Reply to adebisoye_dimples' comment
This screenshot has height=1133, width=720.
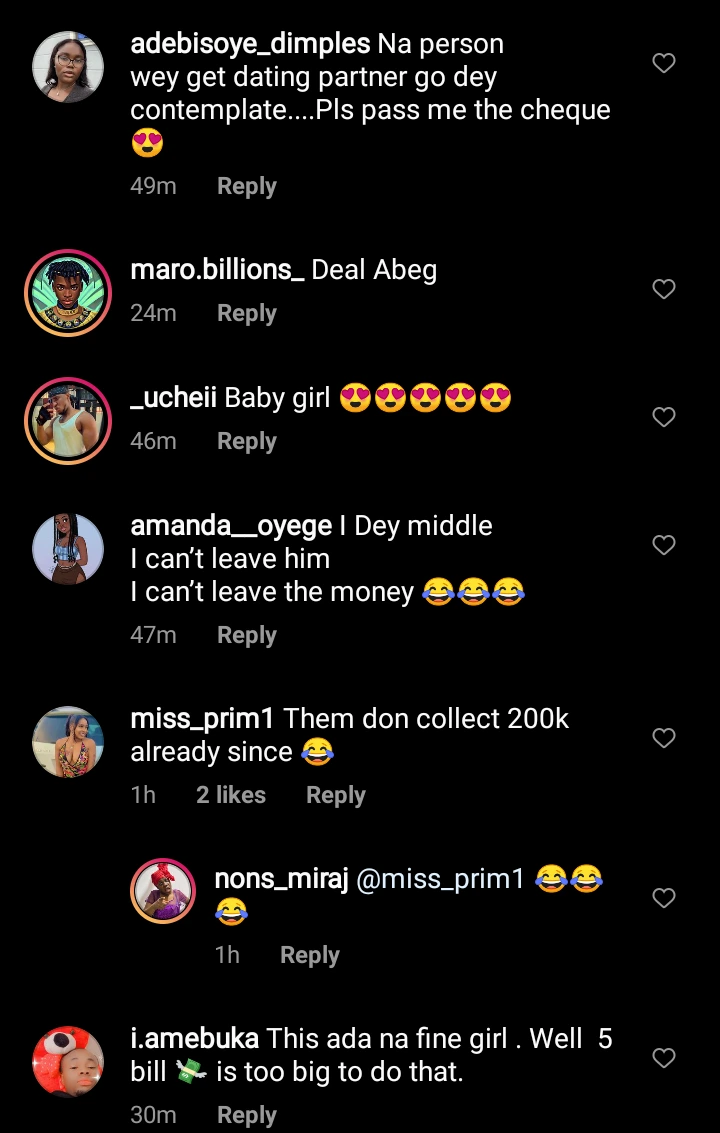pyautogui.click(x=246, y=186)
